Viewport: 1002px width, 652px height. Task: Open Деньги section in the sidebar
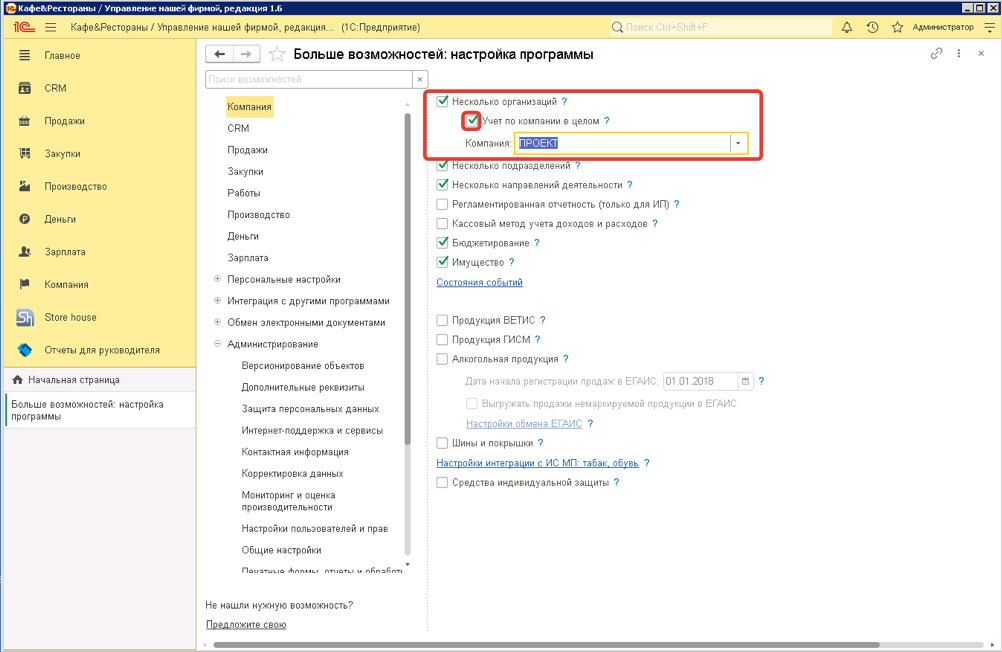click(60, 219)
